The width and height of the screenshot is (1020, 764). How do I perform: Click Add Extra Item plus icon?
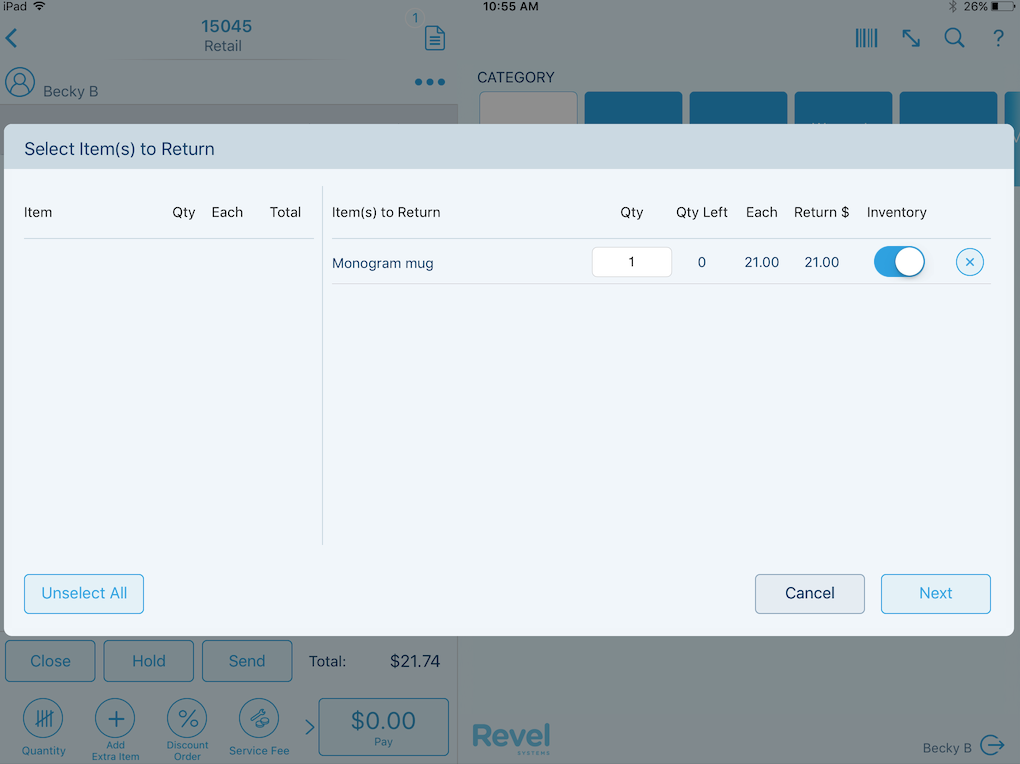tap(115, 719)
